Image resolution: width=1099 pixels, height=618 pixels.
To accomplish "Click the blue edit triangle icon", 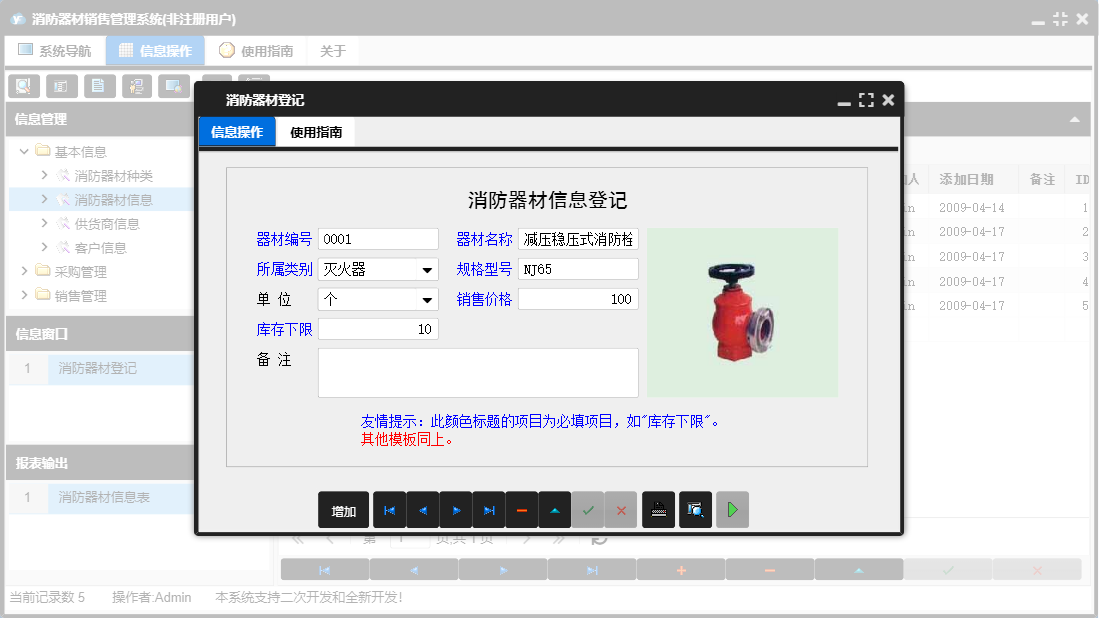I will [x=554, y=510].
